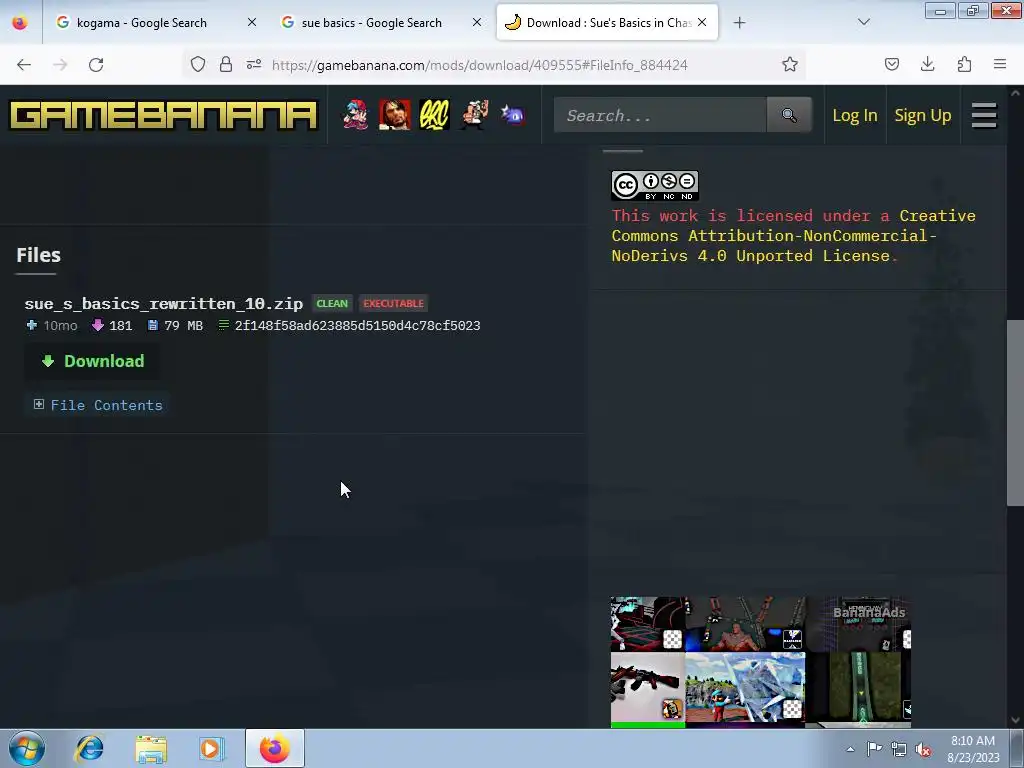Click the 10mo upload age
This screenshot has width=1024, height=768.
pos(60,325)
